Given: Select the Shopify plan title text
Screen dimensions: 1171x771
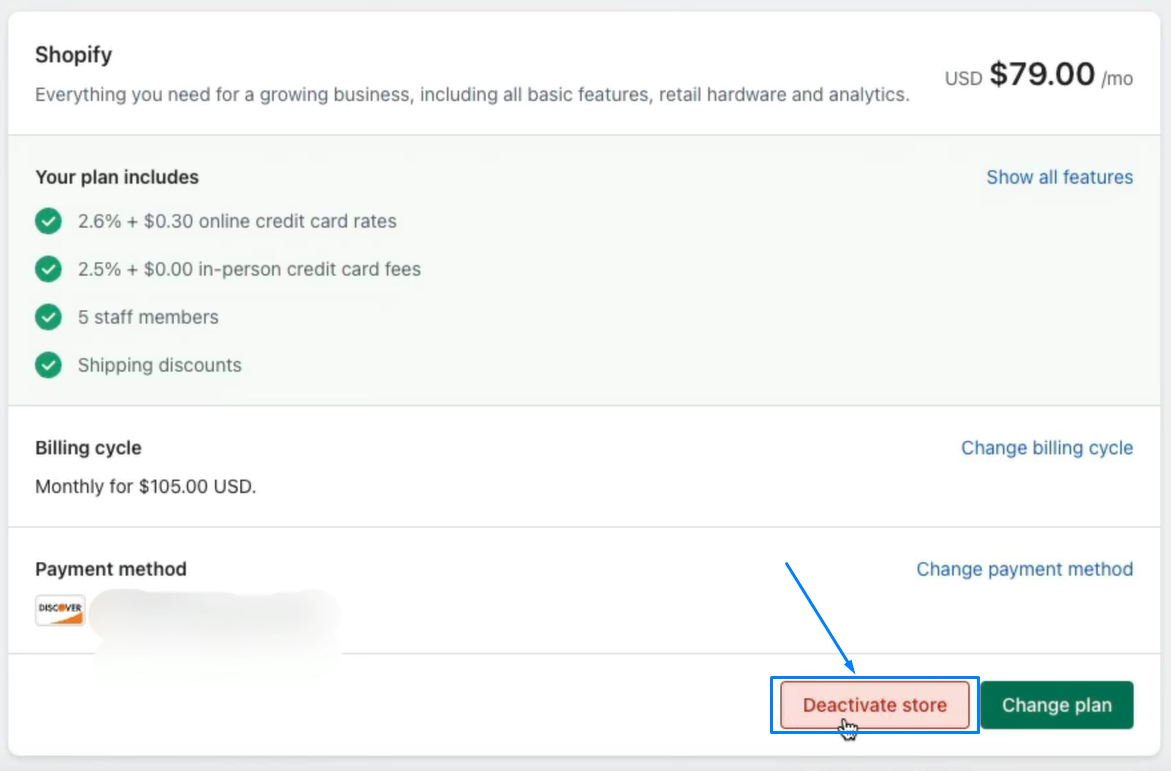Looking at the screenshot, I should tap(73, 55).
